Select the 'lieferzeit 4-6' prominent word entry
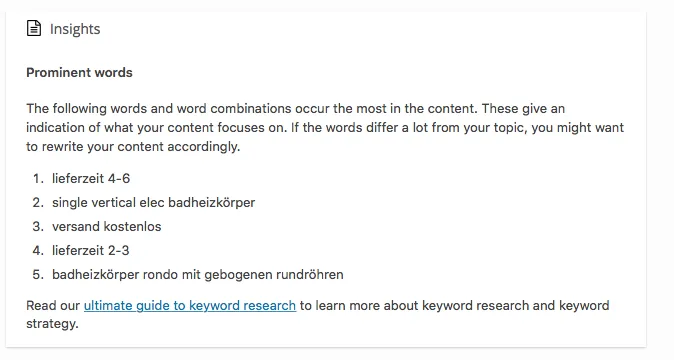Image resolution: width=674 pixels, height=360 pixels. [91, 178]
